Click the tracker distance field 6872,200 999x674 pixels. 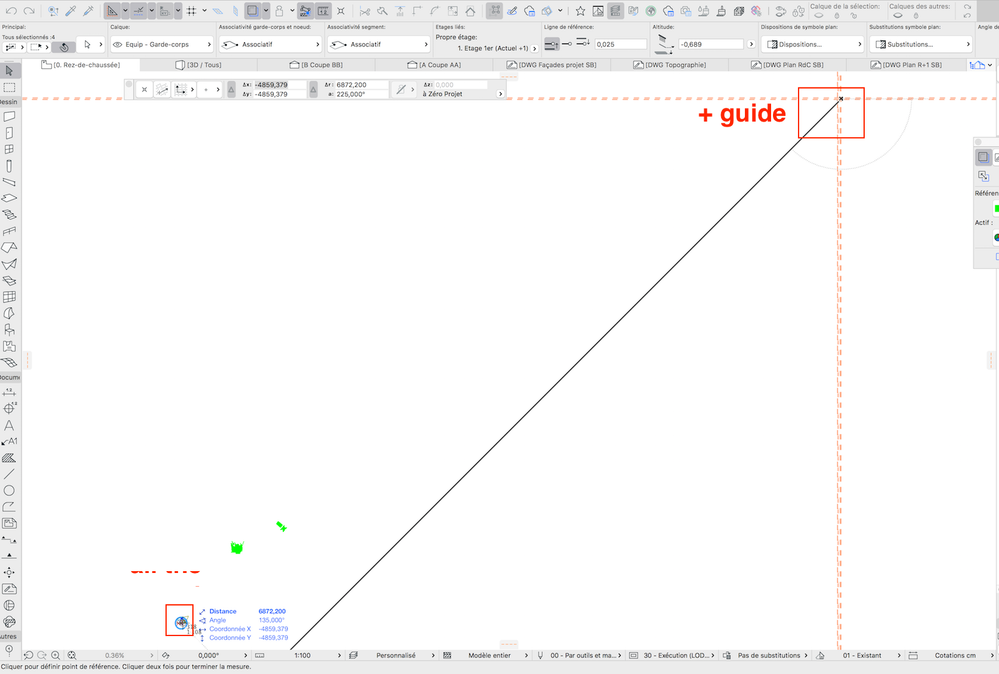[361, 85]
